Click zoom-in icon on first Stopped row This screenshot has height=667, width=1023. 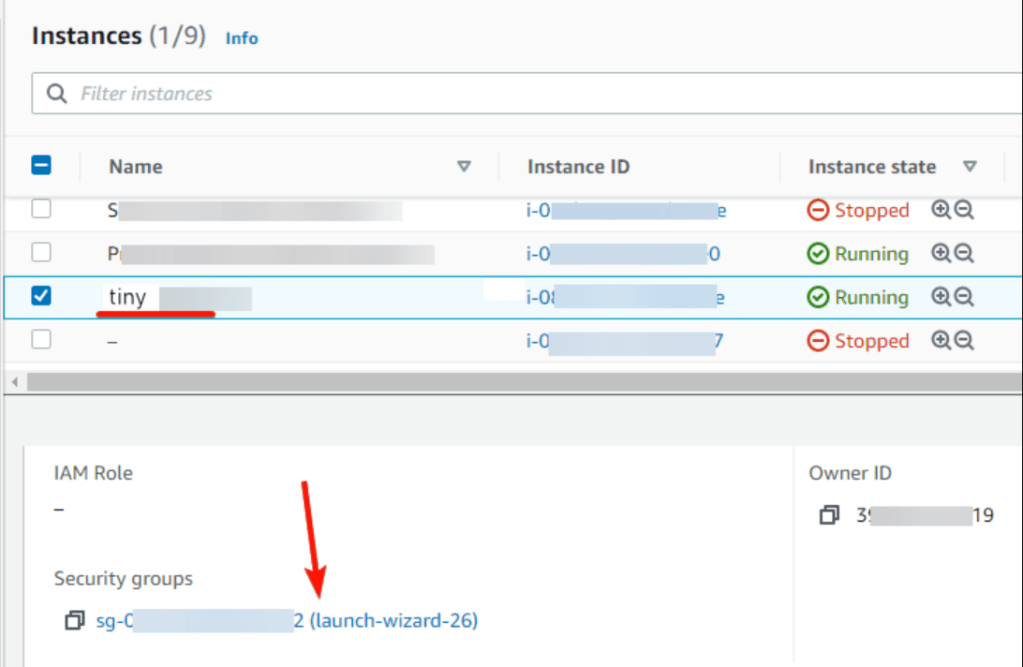940,210
